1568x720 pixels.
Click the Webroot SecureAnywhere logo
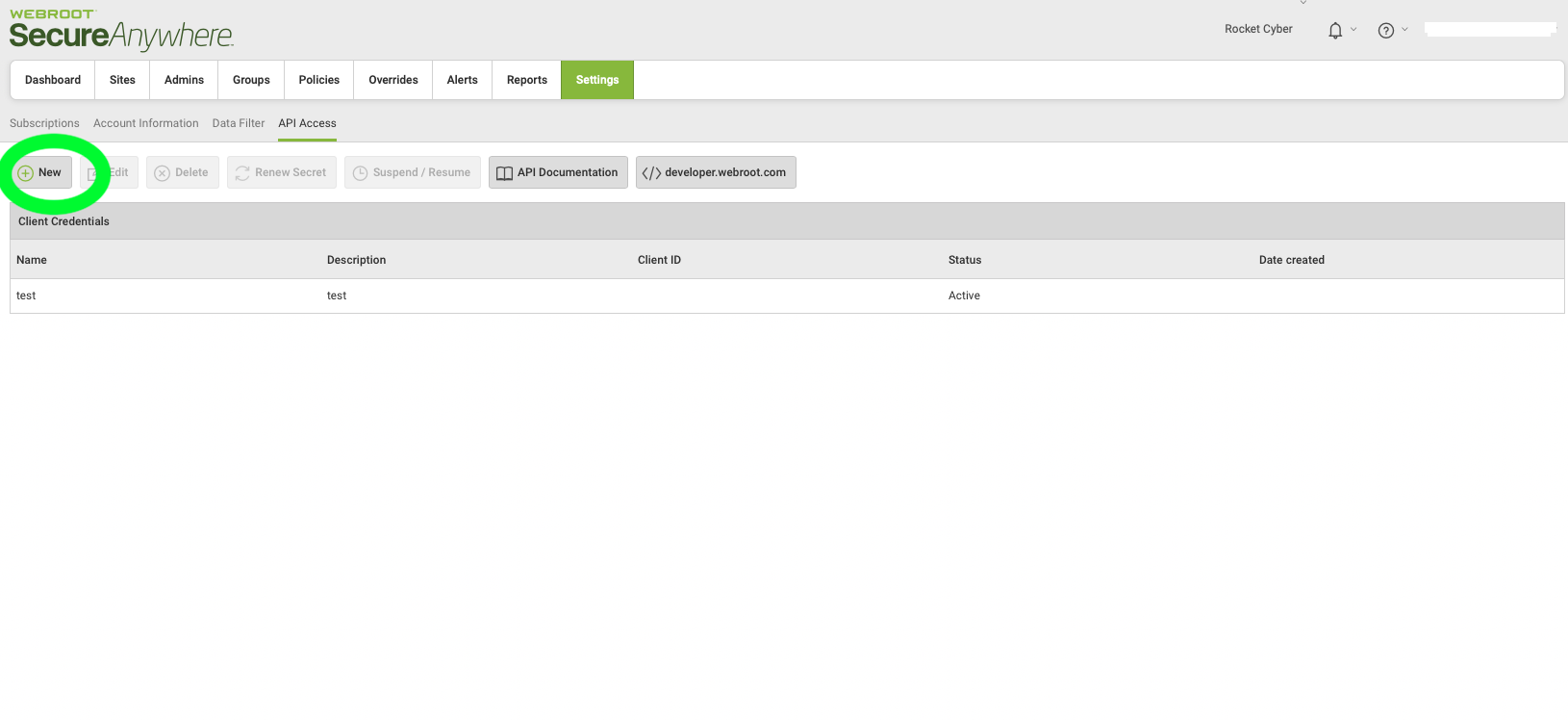[x=121, y=30]
